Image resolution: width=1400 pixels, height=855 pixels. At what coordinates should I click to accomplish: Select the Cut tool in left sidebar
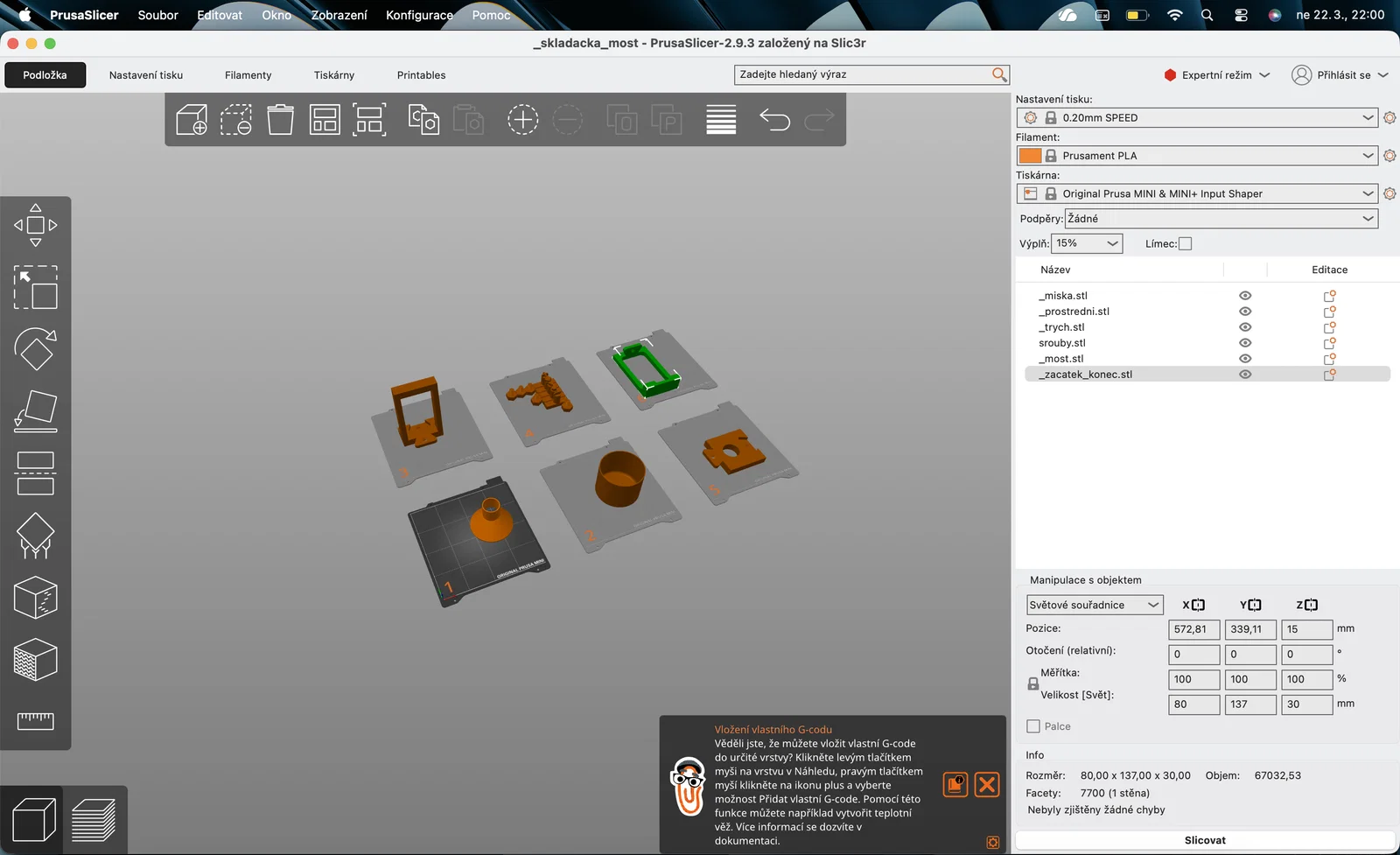click(36, 473)
